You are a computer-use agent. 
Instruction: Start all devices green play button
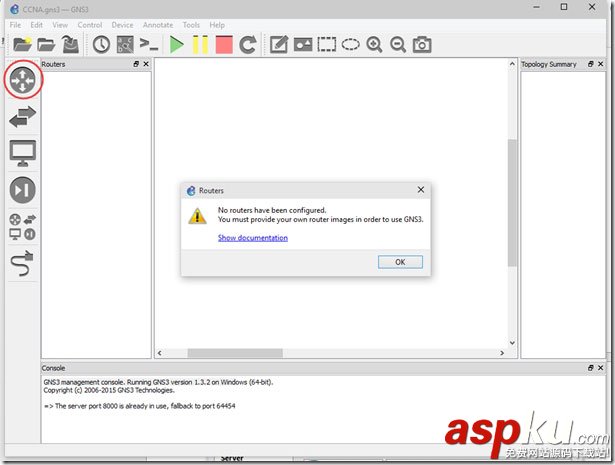[x=176, y=44]
